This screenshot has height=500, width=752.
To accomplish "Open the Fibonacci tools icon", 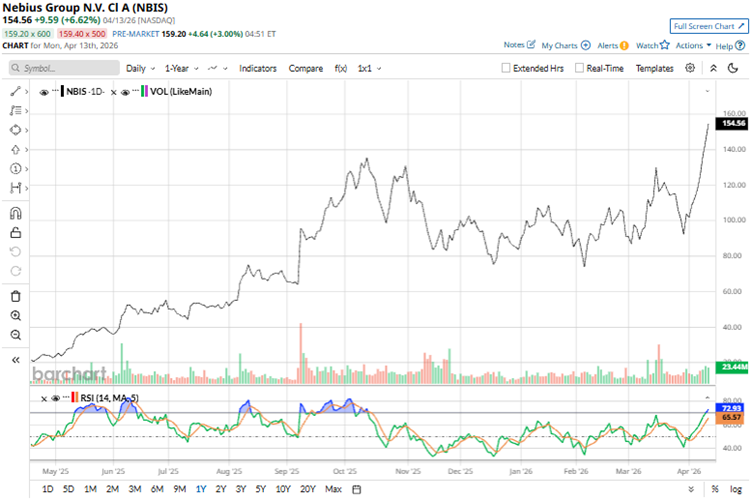I will (x=15, y=111).
